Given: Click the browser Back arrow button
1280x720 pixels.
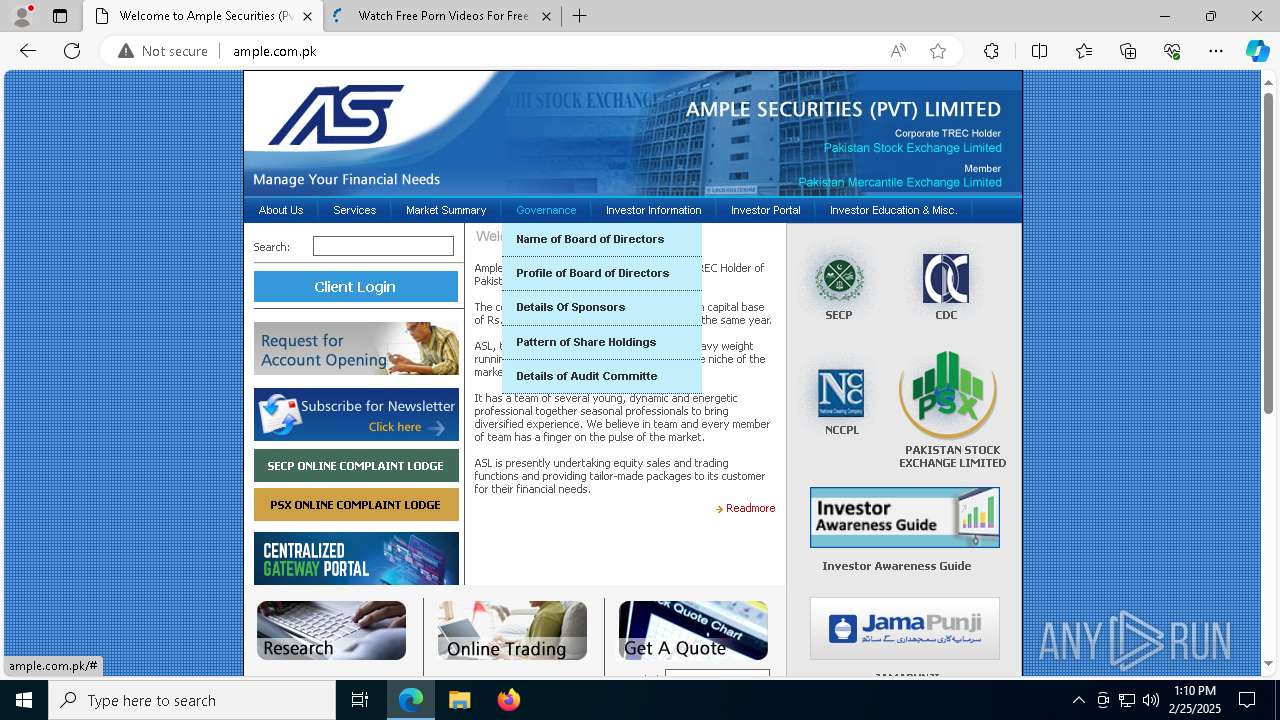Looking at the screenshot, I should [28, 51].
